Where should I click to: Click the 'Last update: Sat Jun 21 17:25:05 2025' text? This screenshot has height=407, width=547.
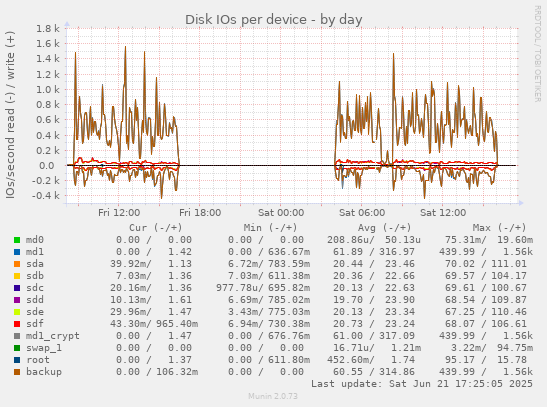[x=422, y=384]
